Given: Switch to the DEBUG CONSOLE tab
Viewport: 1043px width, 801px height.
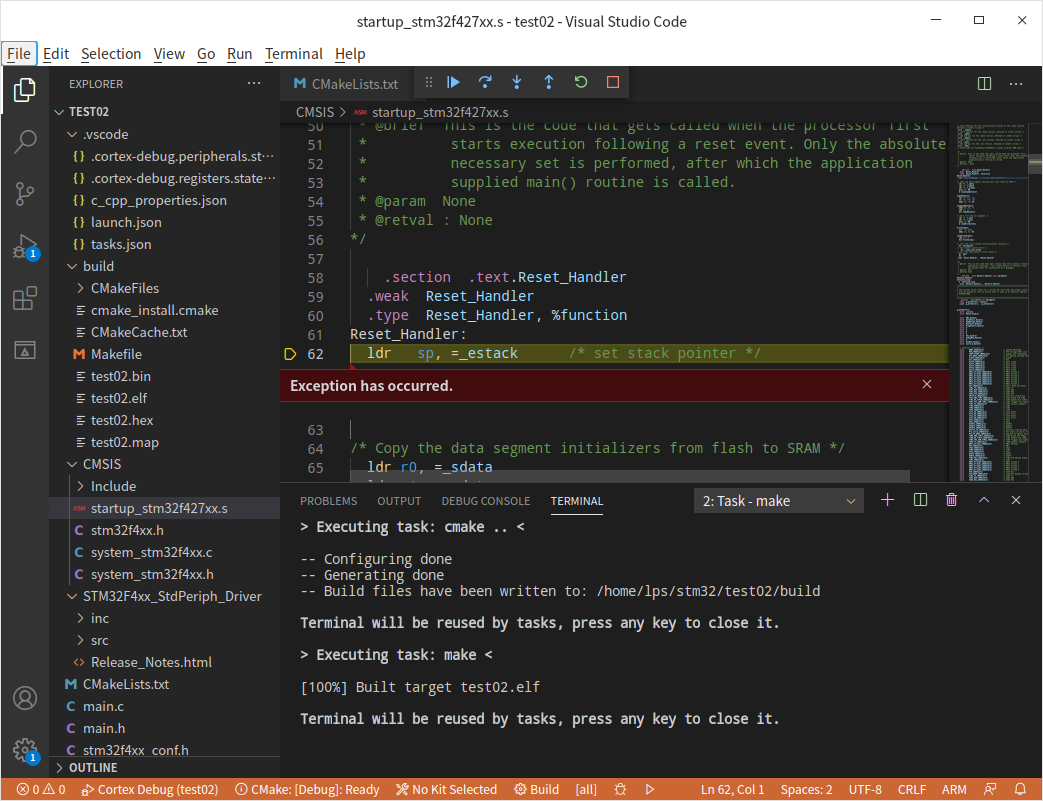Looking at the screenshot, I should tap(485, 500).
